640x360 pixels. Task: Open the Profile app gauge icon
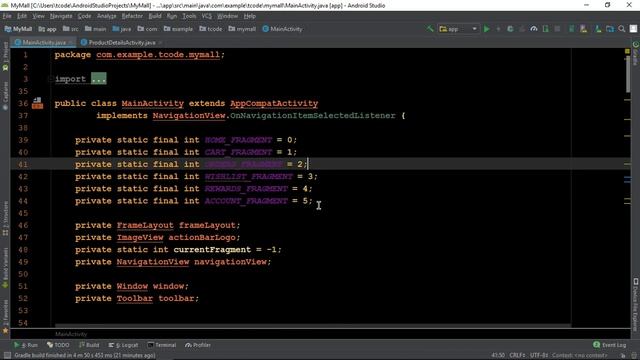pyautogui.click(x=534, y=29)
